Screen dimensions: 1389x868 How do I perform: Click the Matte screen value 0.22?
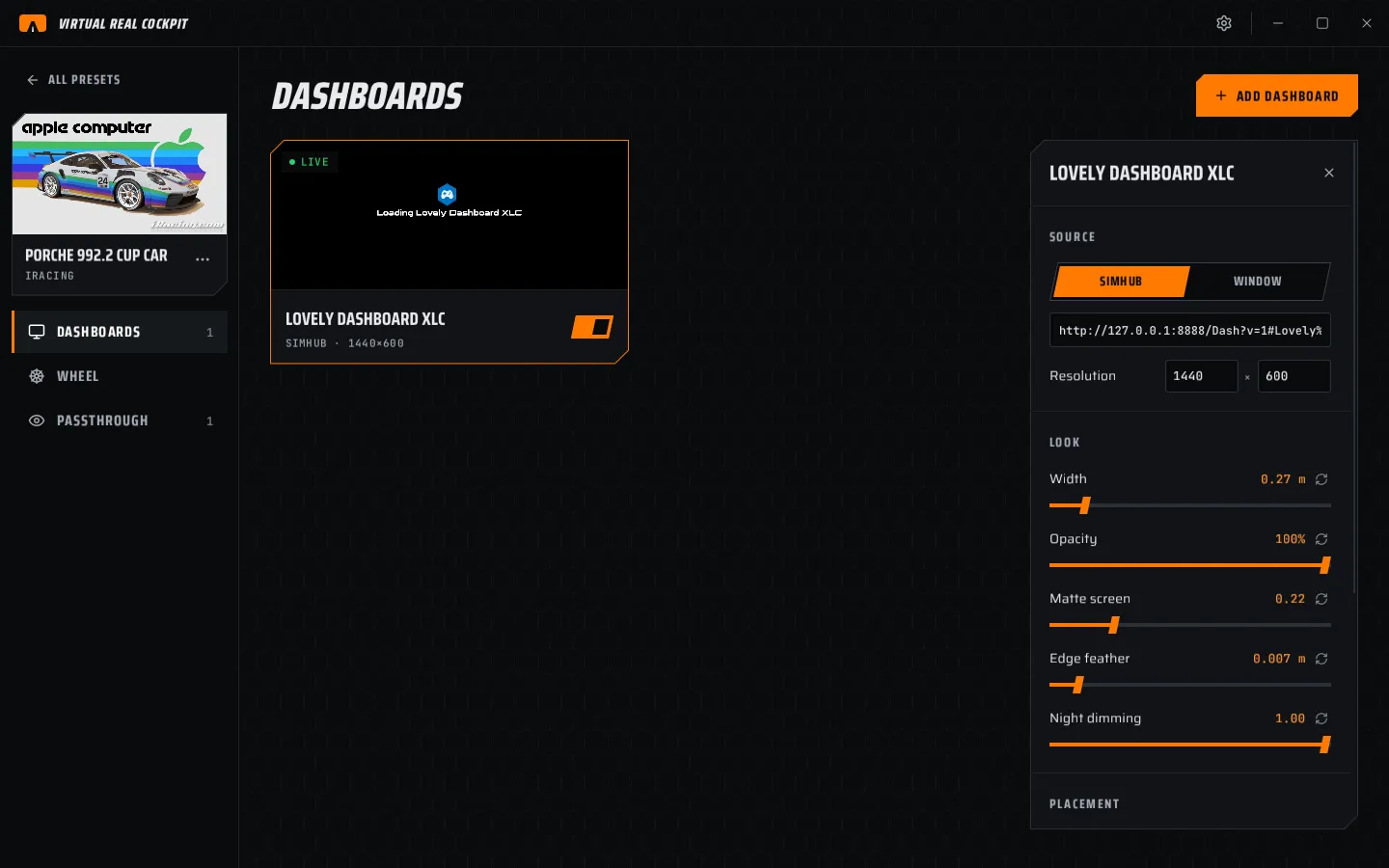tap(1290, 599)
